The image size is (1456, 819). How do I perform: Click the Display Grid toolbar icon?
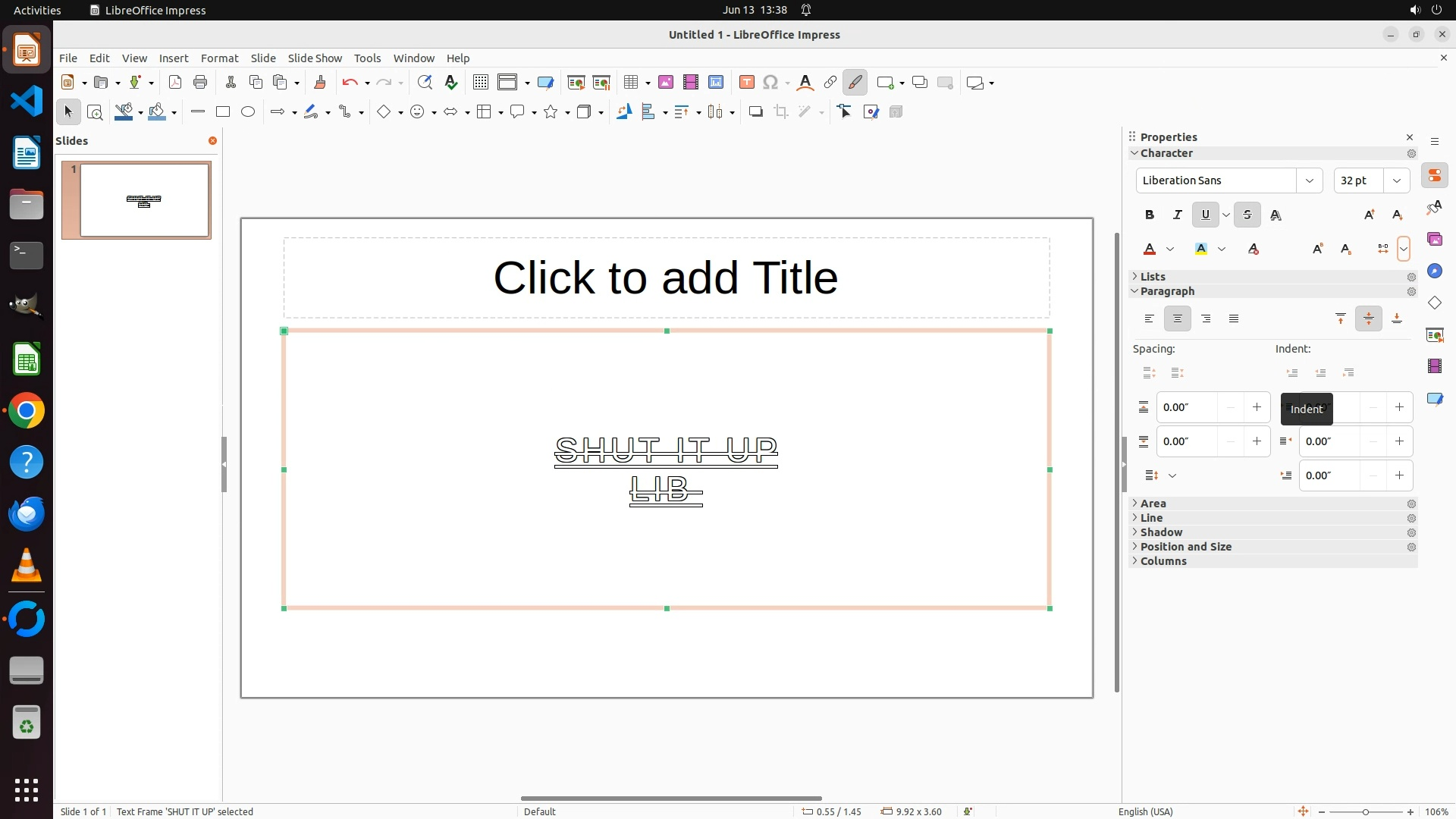pyautogui.click(x=480, y=82)
